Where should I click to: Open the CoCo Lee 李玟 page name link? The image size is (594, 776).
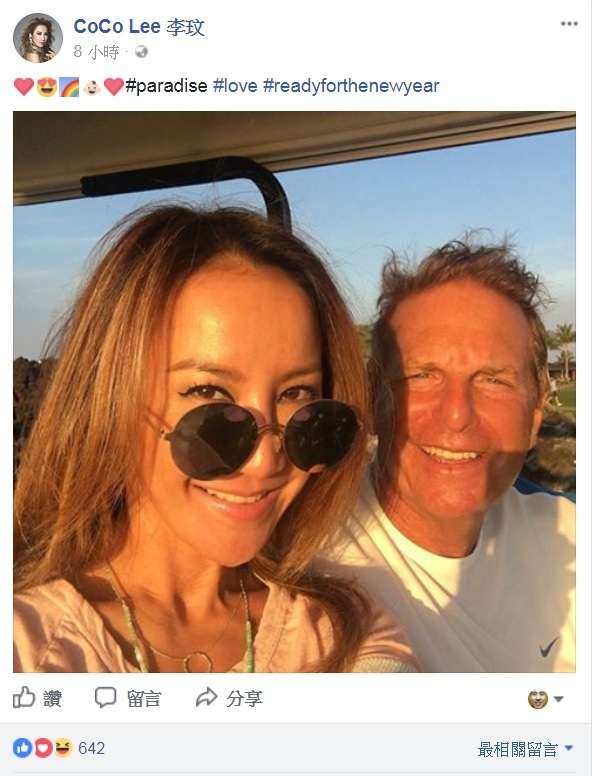[139, 27]
